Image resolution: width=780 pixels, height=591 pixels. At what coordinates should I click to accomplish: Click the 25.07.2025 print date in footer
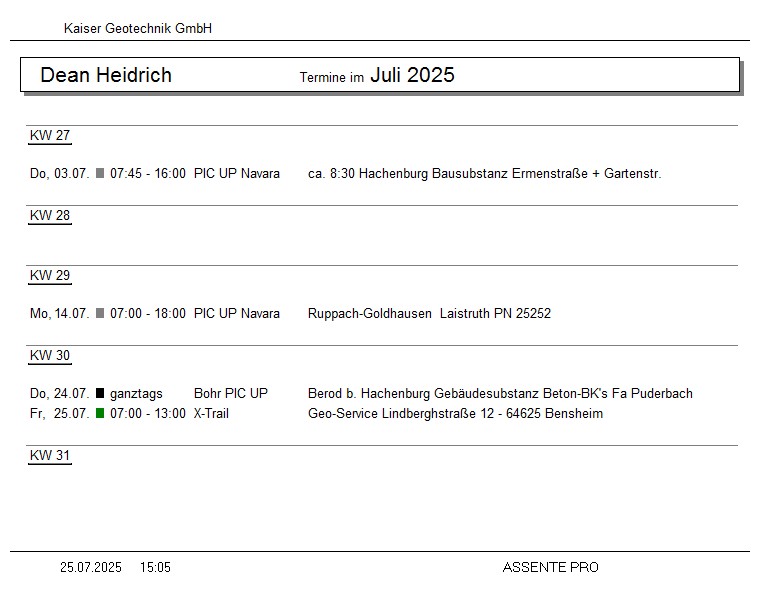coord(91,568)
